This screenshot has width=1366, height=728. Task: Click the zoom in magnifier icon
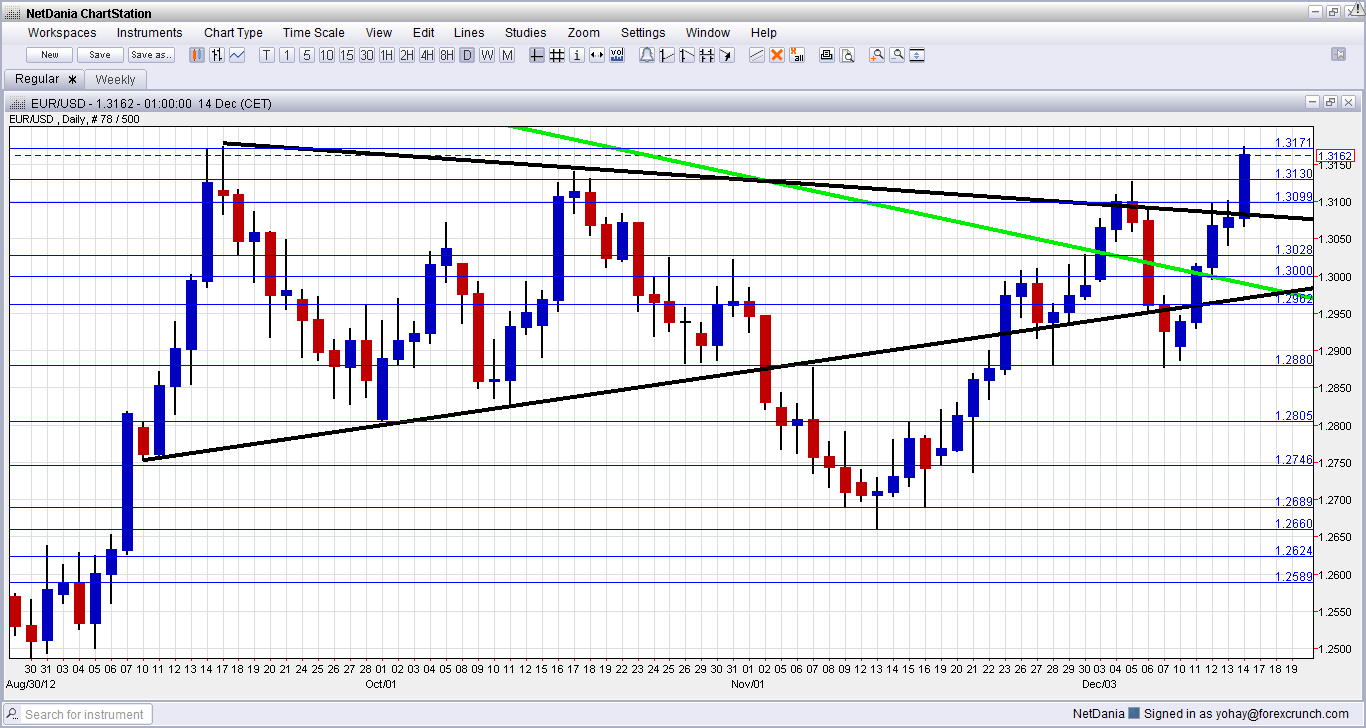click(877, 55)
